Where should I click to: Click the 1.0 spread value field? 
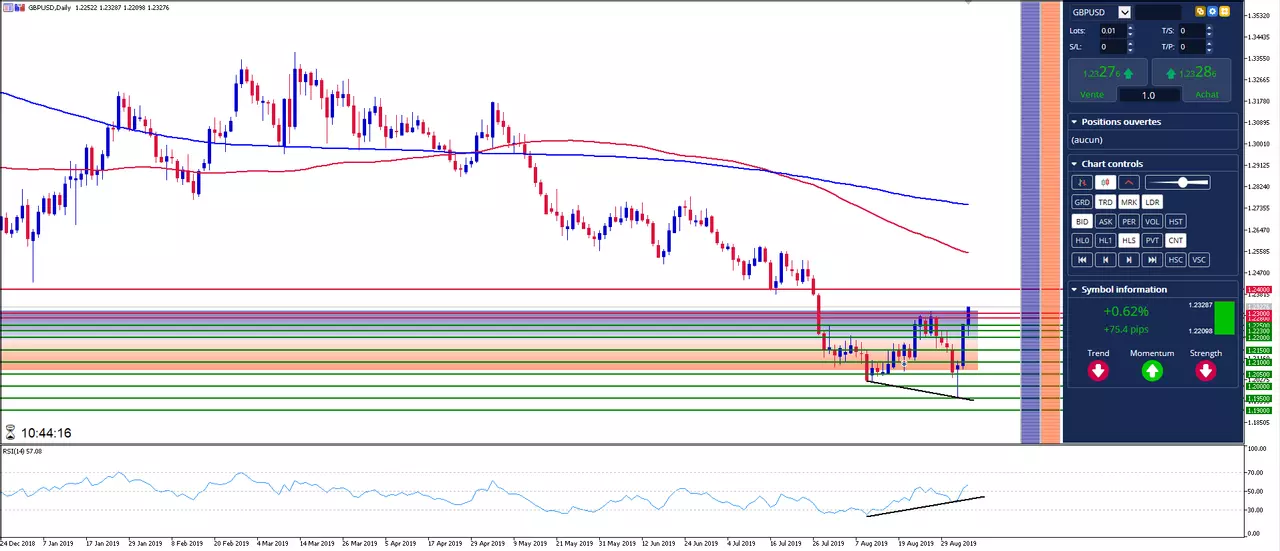tap(1149, 95)
